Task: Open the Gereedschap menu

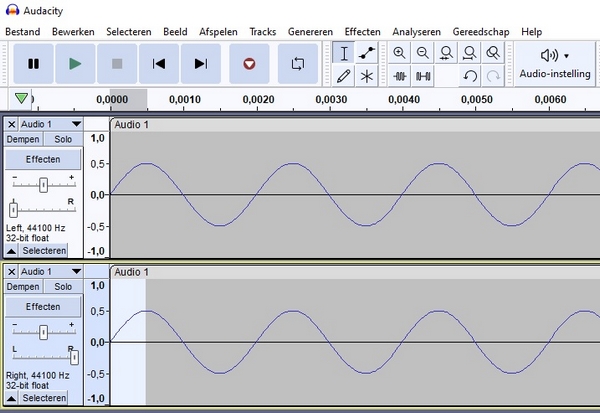Action: [481, 32]
